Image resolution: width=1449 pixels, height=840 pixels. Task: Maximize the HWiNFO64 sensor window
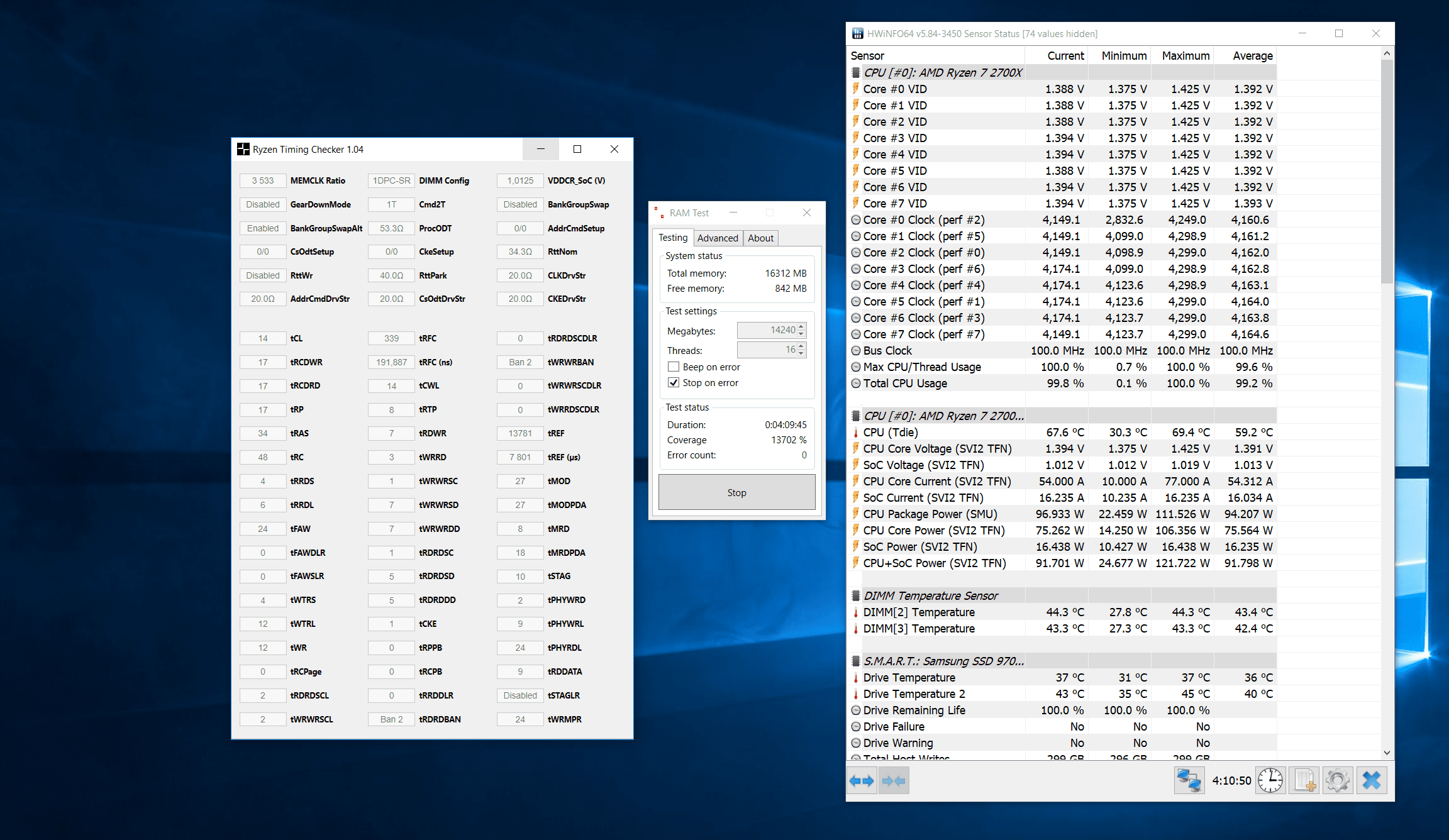tap(1339, 34)
